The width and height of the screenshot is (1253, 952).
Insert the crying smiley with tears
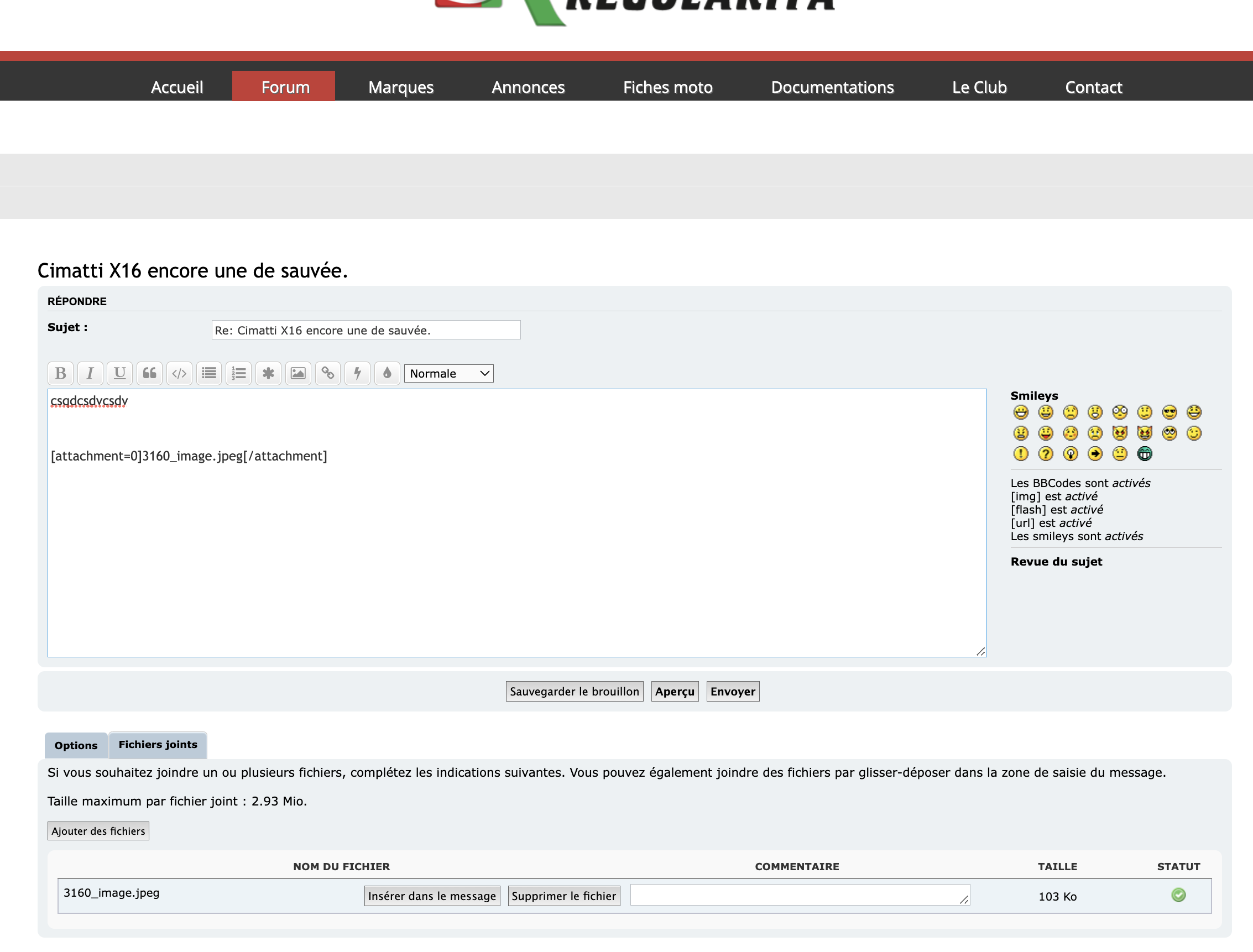pos(1095,433)
